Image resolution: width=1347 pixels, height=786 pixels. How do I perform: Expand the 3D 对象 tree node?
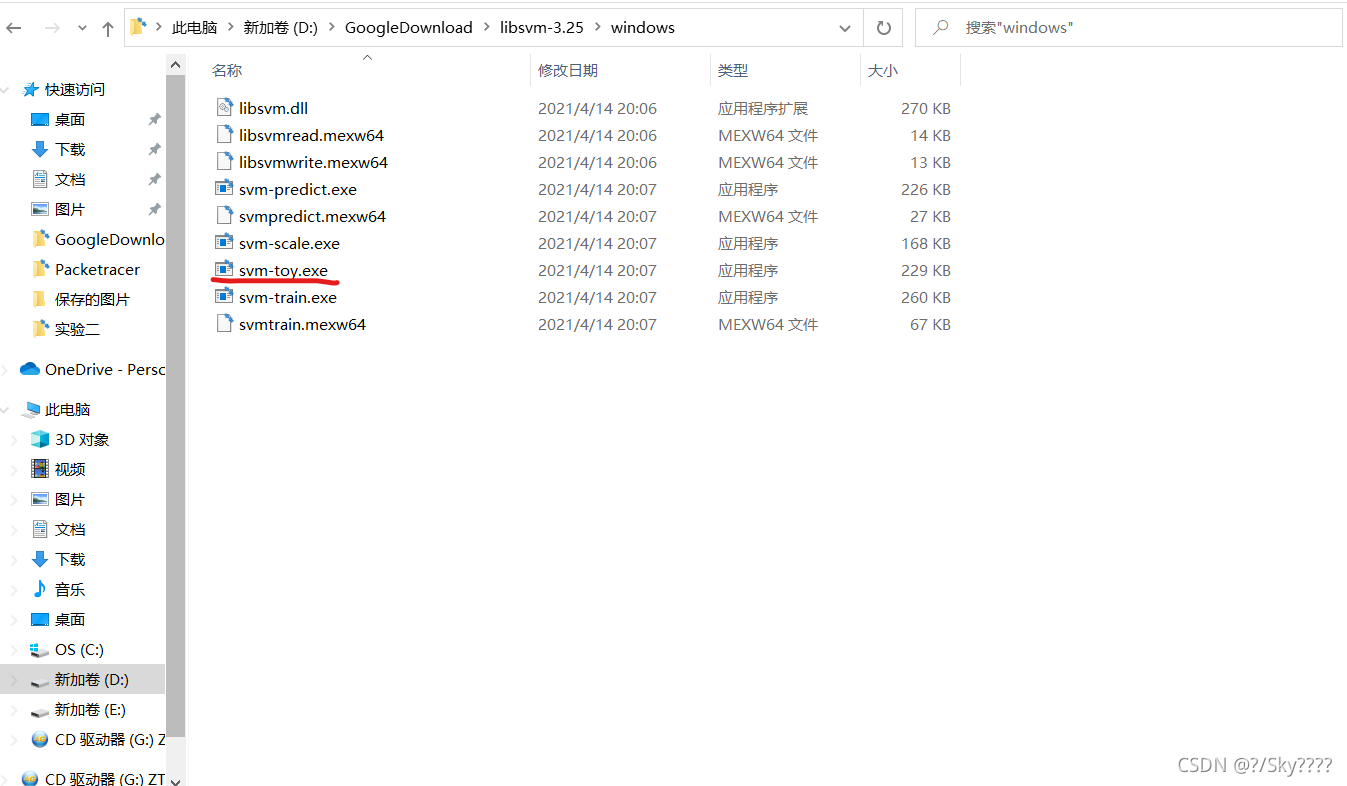pyautogui.click(x=14, y=439)
